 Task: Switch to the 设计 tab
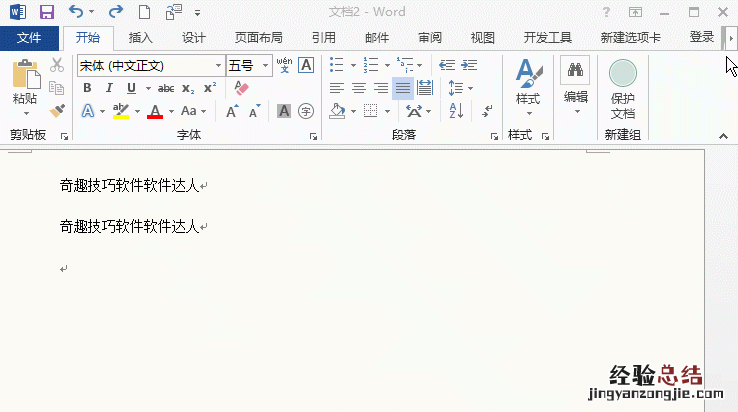[x=194, y=38]
